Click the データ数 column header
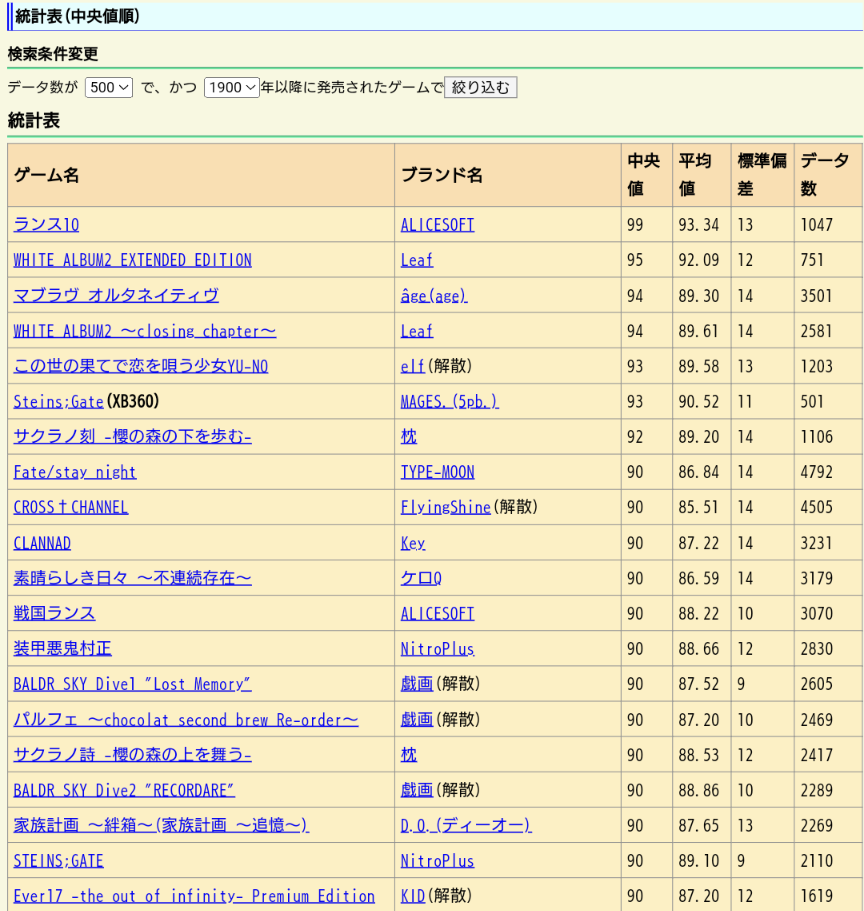This screenshot has width=864, height=911. point(828,175)
